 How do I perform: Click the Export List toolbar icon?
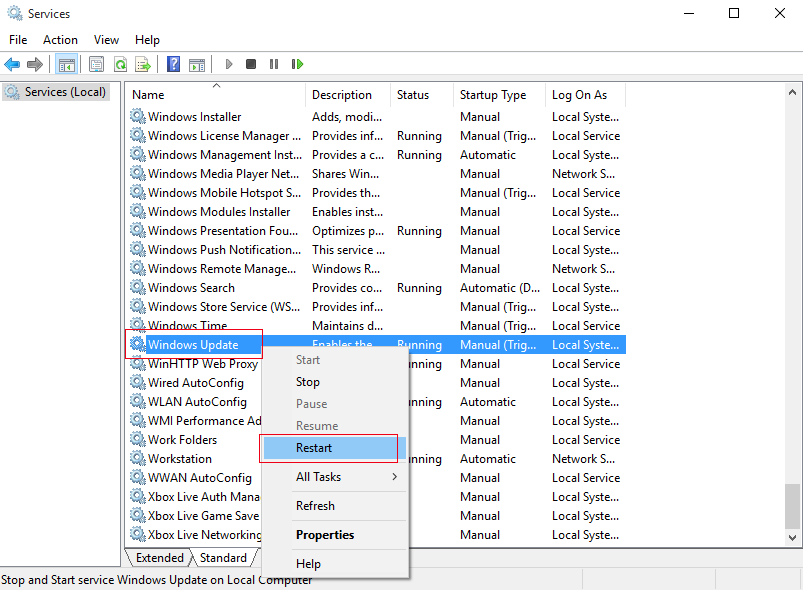[x=143, y=65]
